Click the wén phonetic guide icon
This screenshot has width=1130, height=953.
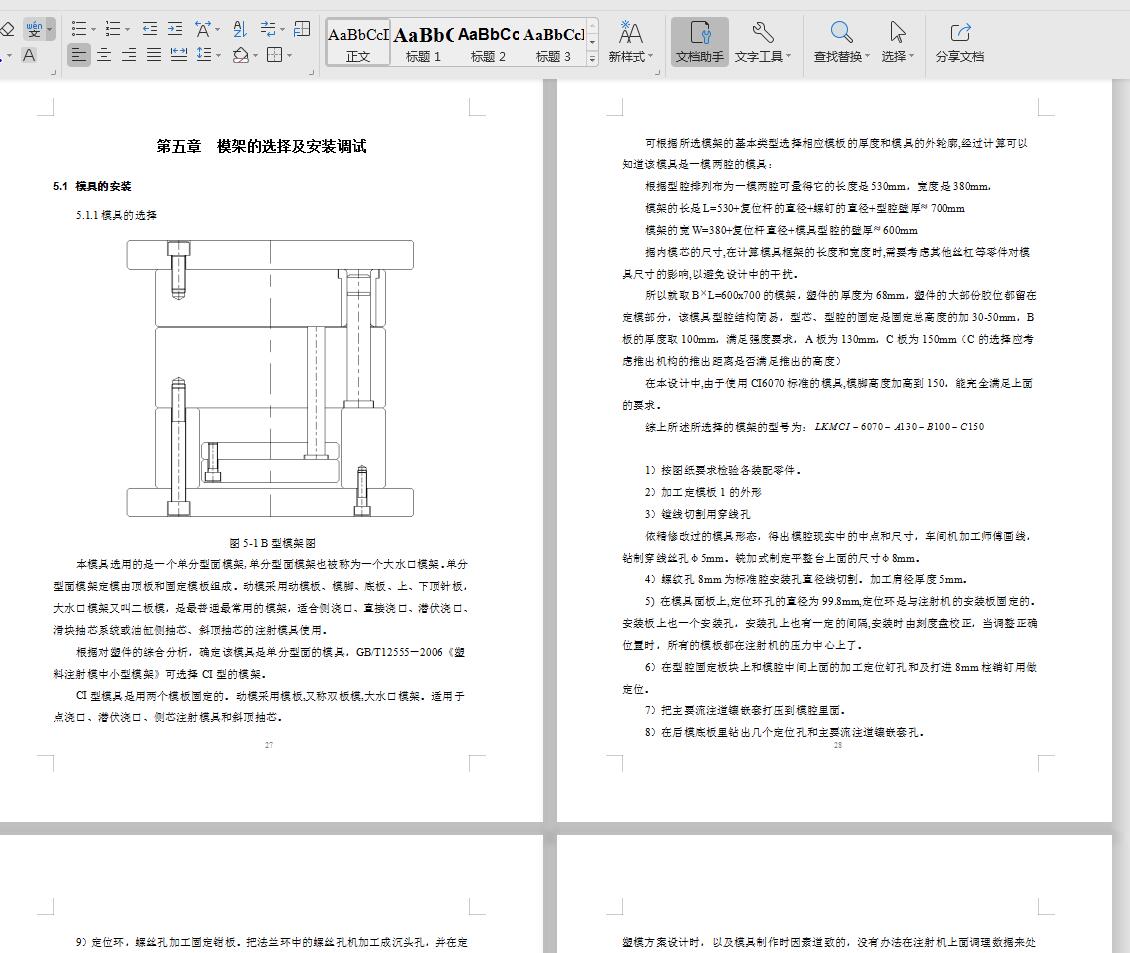coord(34,30)
